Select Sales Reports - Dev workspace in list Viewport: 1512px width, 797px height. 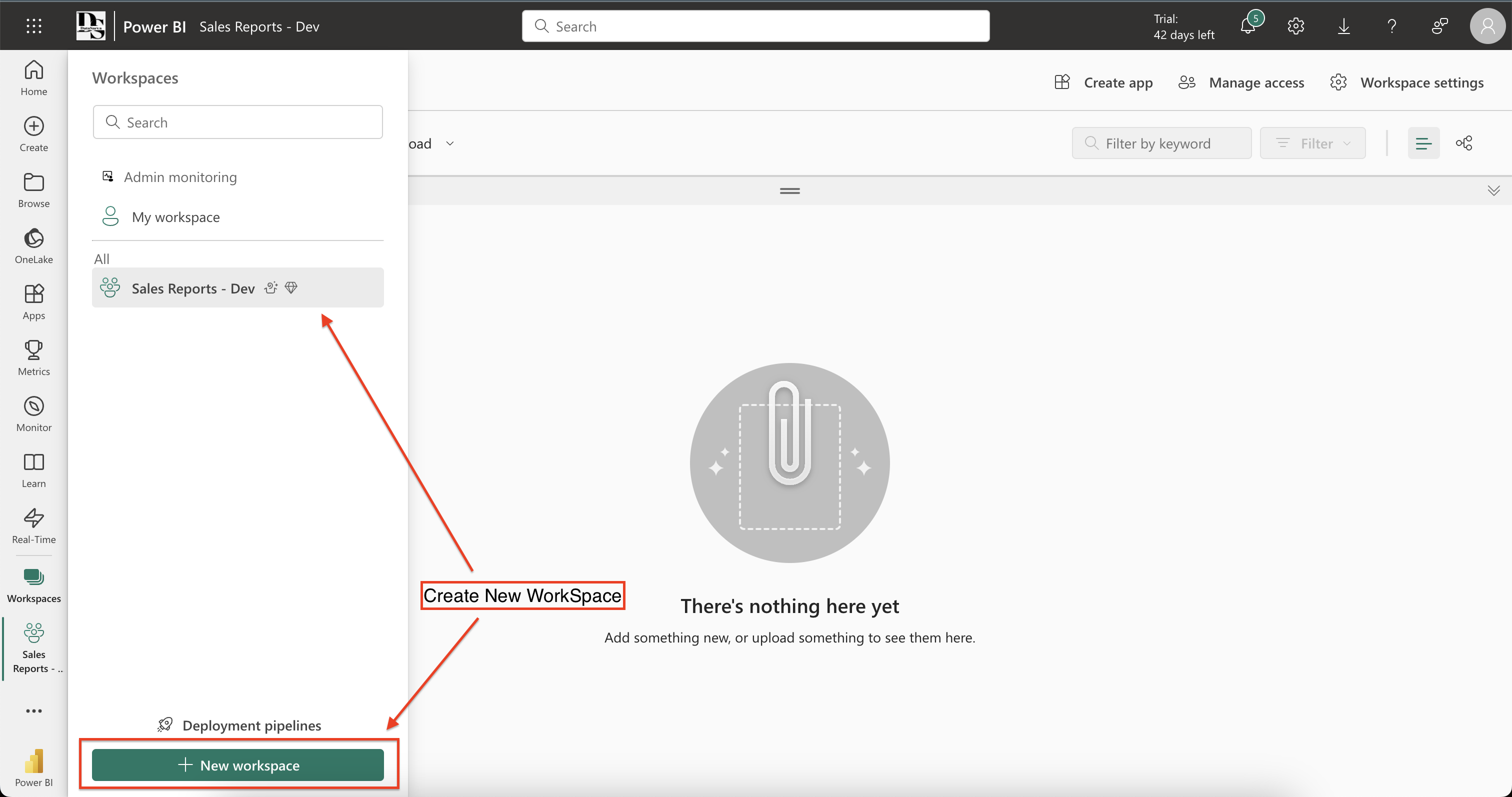coord(237,287)
